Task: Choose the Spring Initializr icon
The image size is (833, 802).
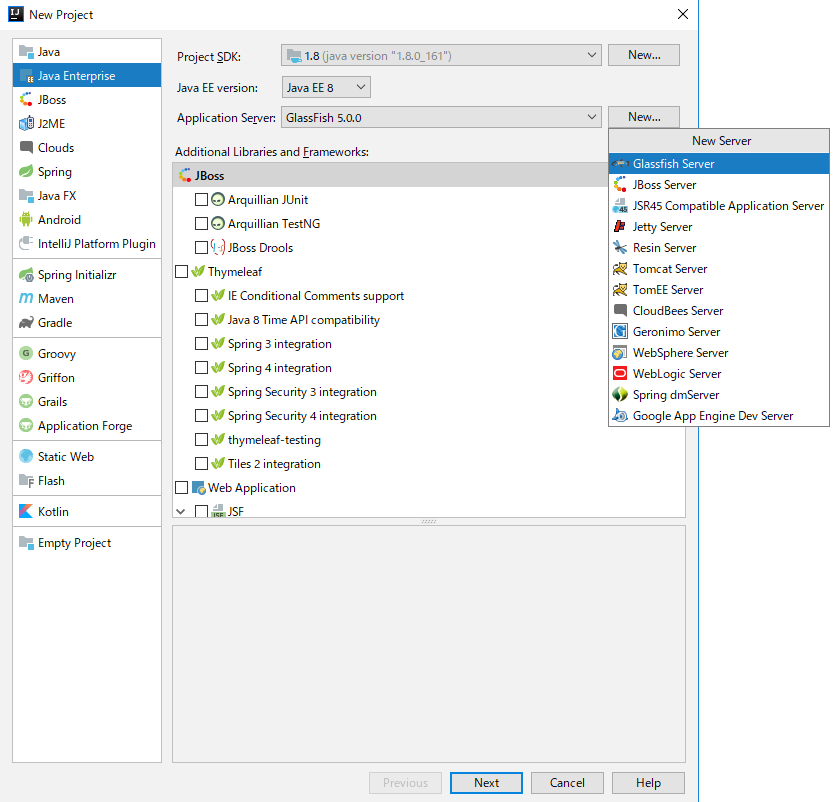Action: click(26, 275)
